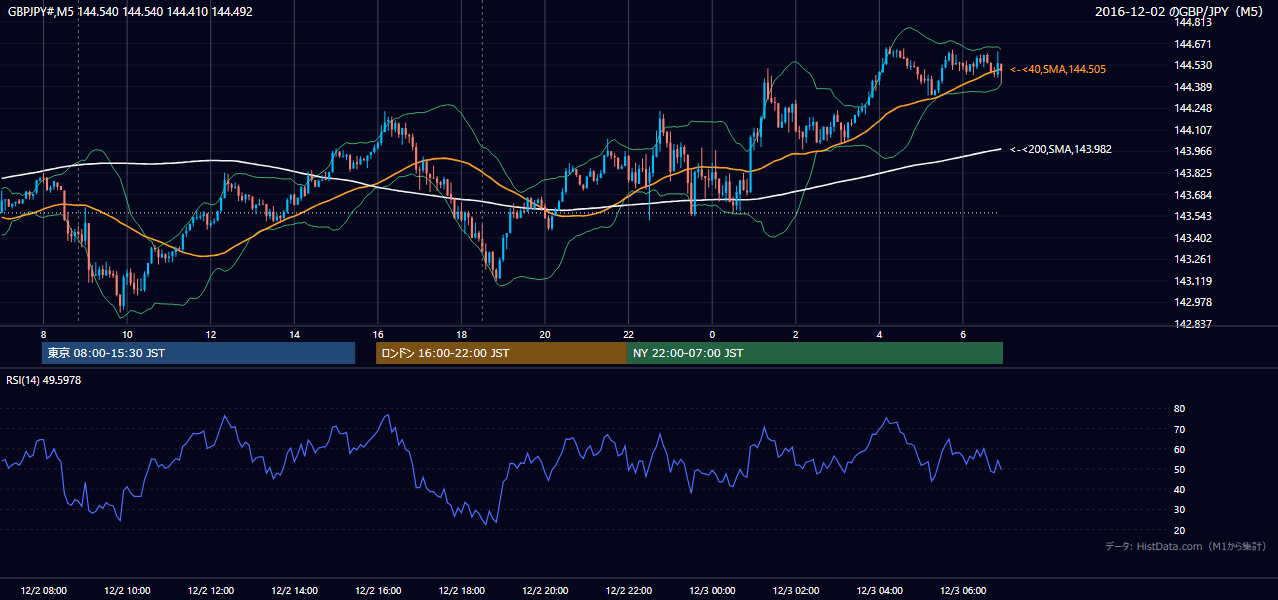Click price axis value 143.402
Viewport: 1278px width, 600px height.
coord(1191,238)
